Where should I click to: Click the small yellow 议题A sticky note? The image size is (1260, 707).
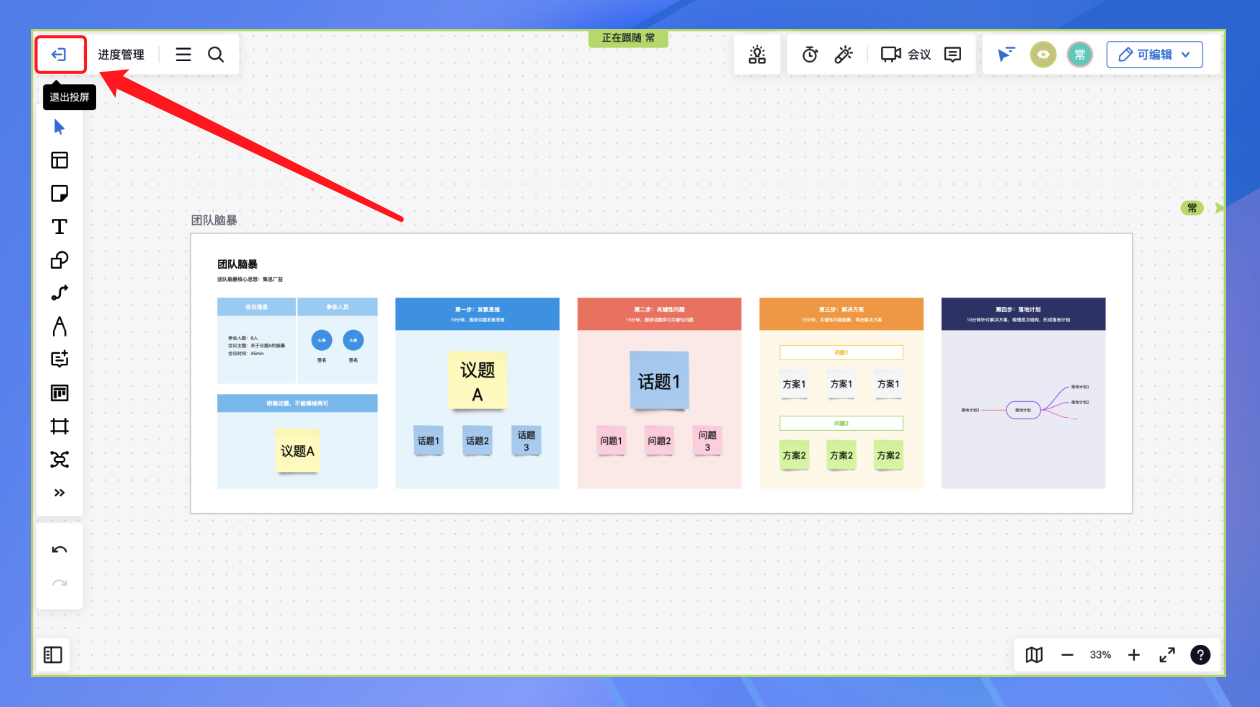298,451
